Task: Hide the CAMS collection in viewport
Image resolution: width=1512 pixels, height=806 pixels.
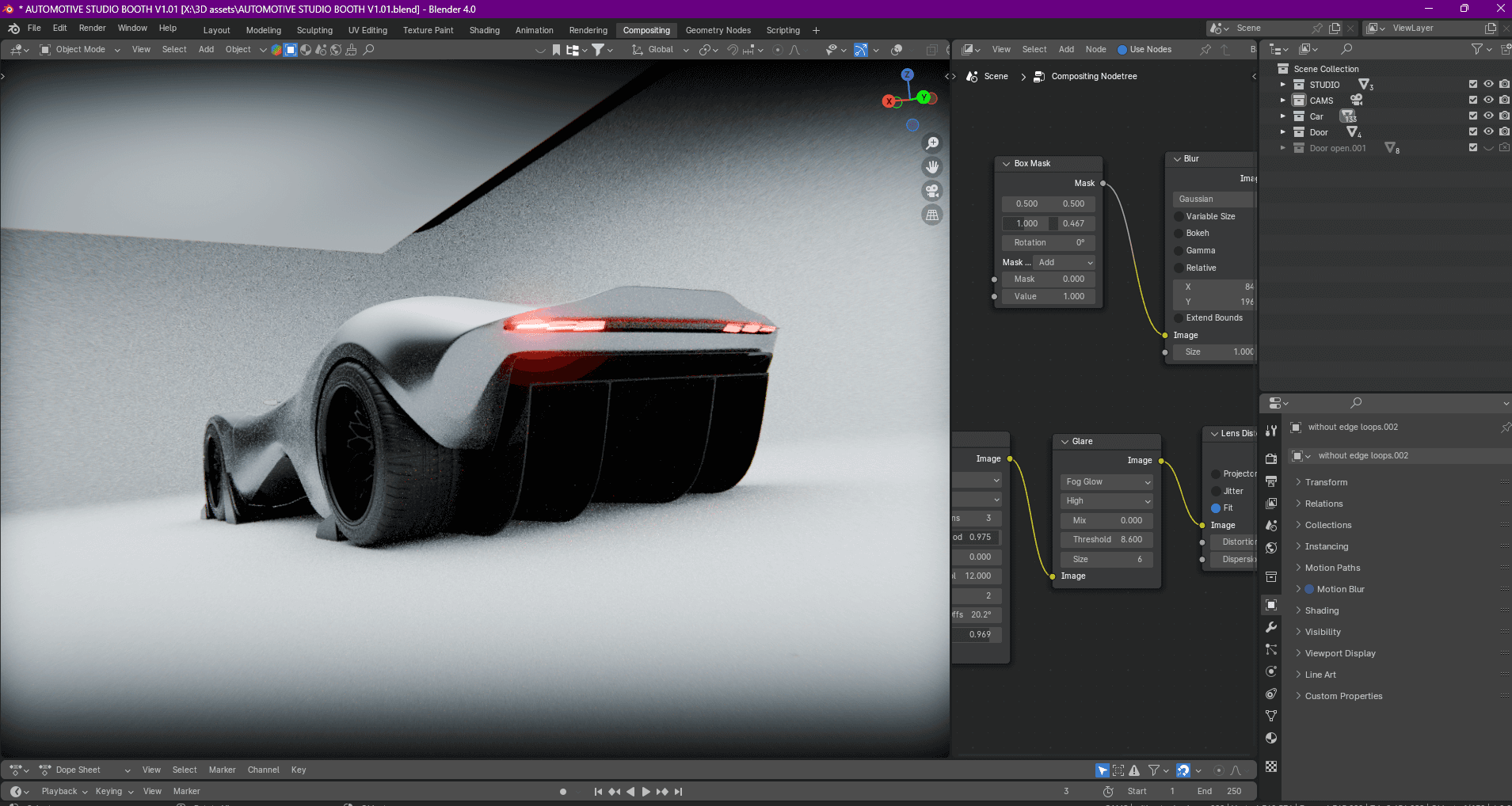Action: (x=1489, y=100)
